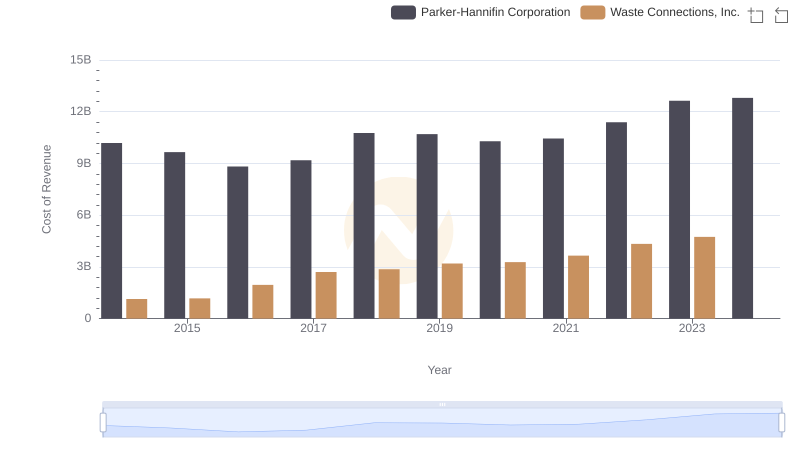The image size is (800, 461).
Task: Click the 2019 Waste Connections tan bar
Action: 452,291
